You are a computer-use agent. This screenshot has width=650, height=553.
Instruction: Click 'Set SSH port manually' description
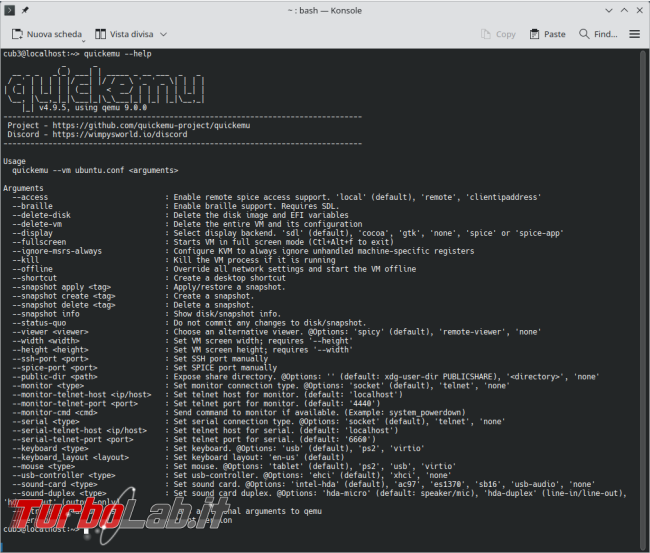[221, 359]
